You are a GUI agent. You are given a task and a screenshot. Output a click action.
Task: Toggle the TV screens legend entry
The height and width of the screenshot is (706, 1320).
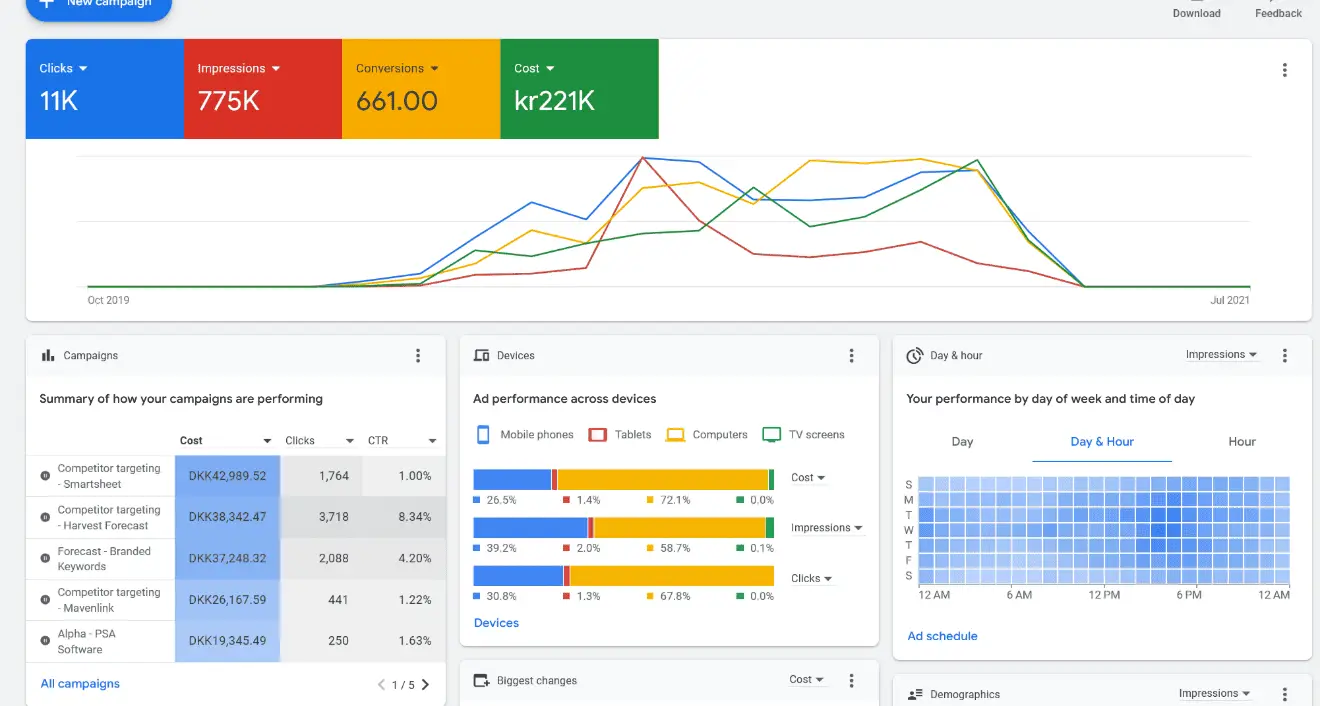point(796,434)
